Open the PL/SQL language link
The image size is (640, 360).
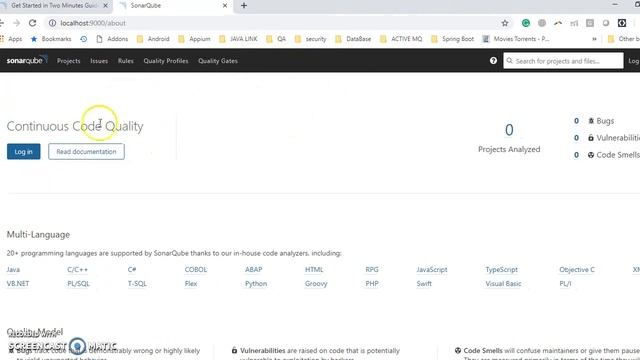point(78,284)
